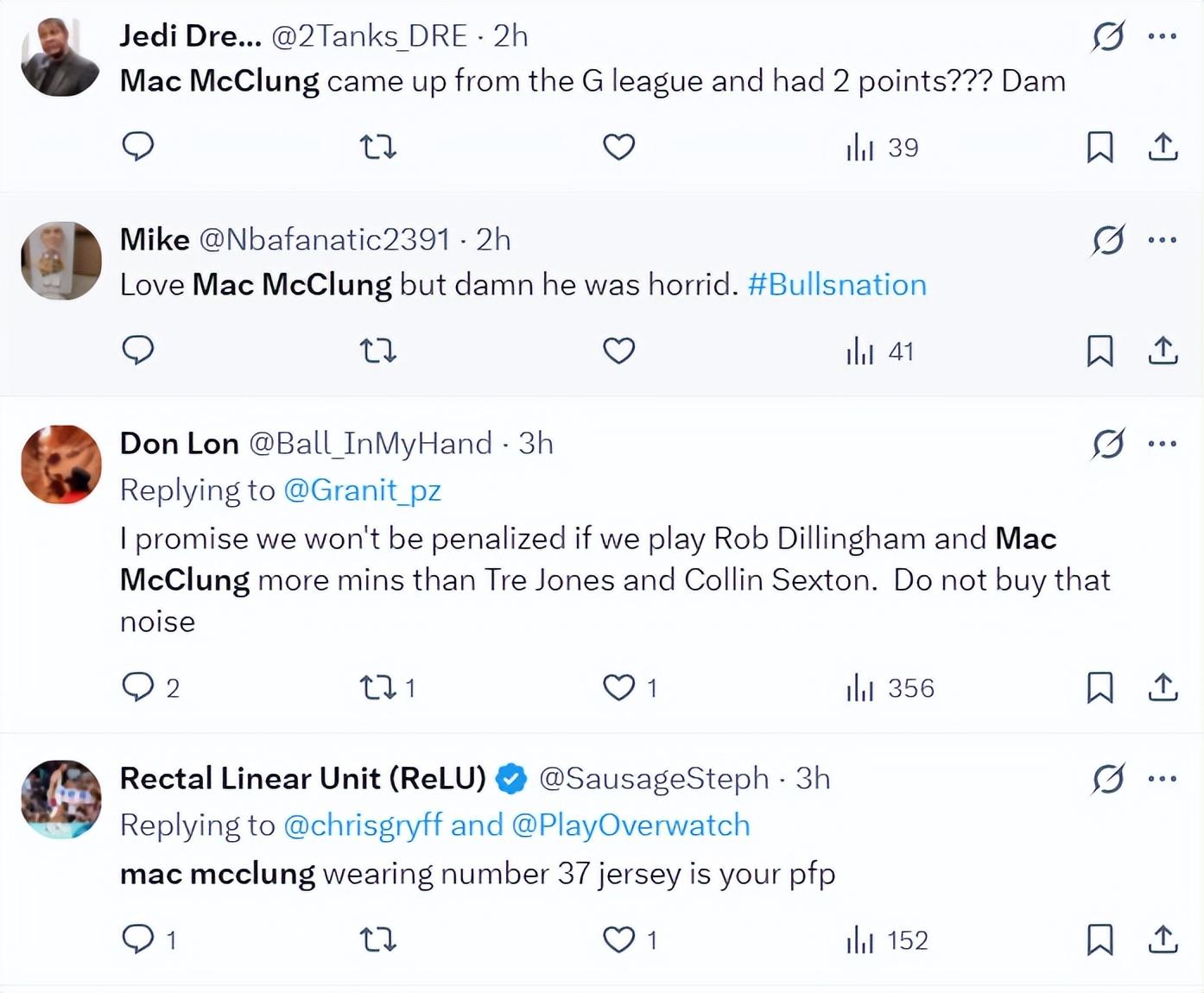View analytics showing 356 views

pyautogui.click(x=890, y=688)
